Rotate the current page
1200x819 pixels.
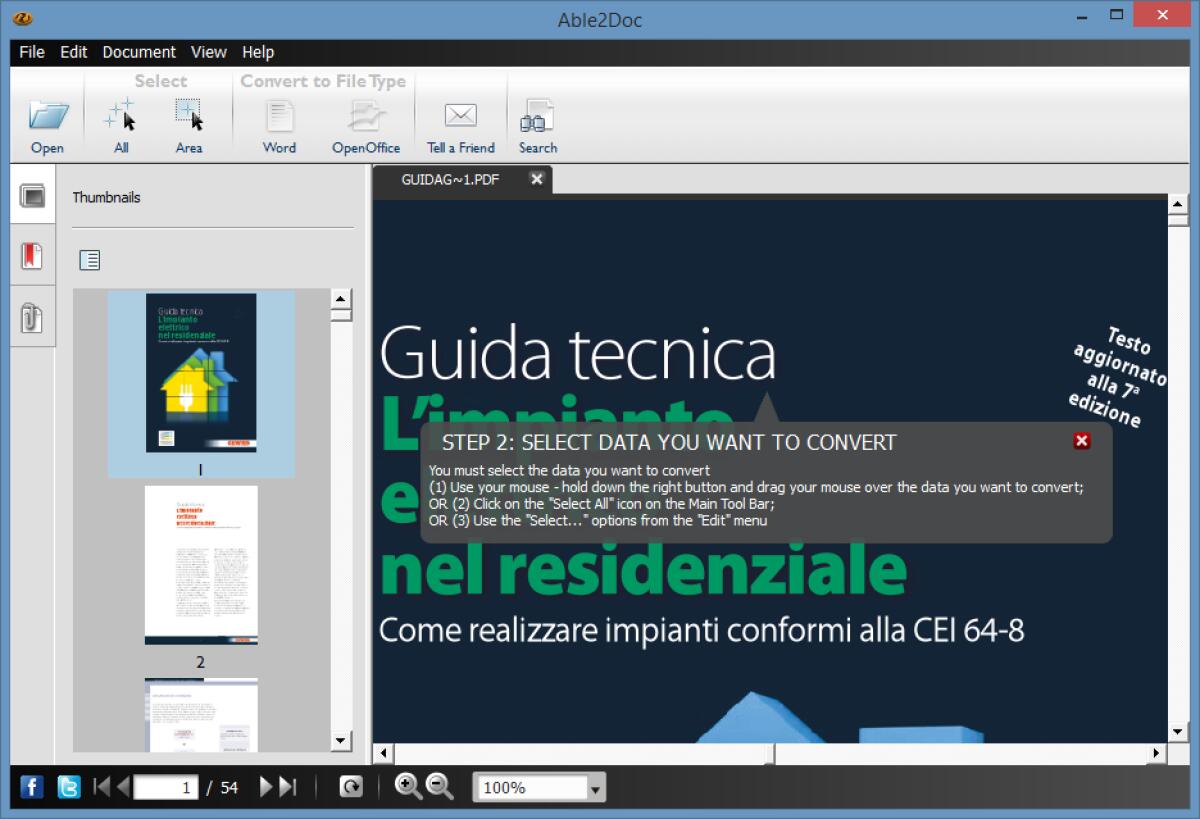pos(350,787)
